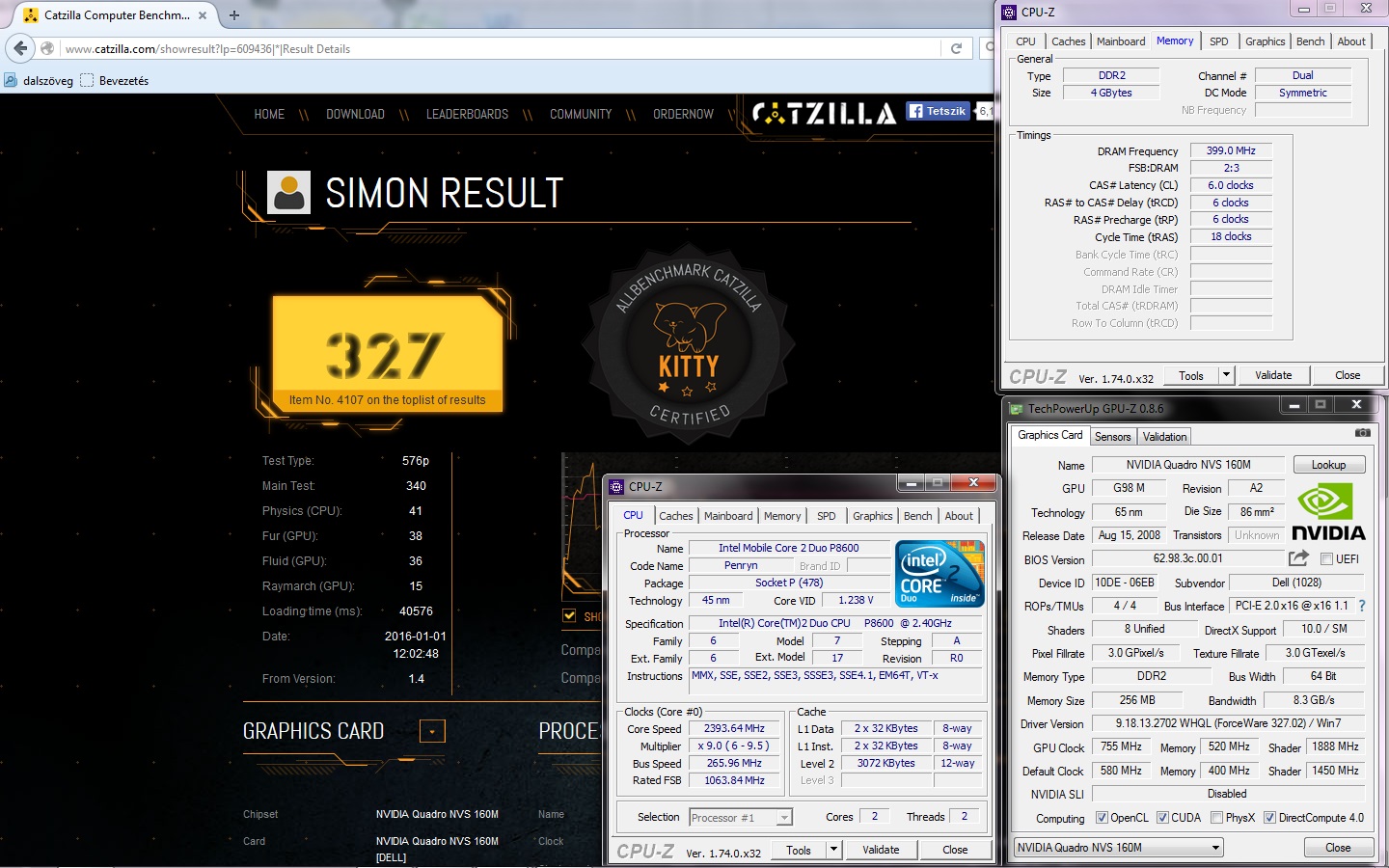Open a new browser tab with plus

click(233, 15)
